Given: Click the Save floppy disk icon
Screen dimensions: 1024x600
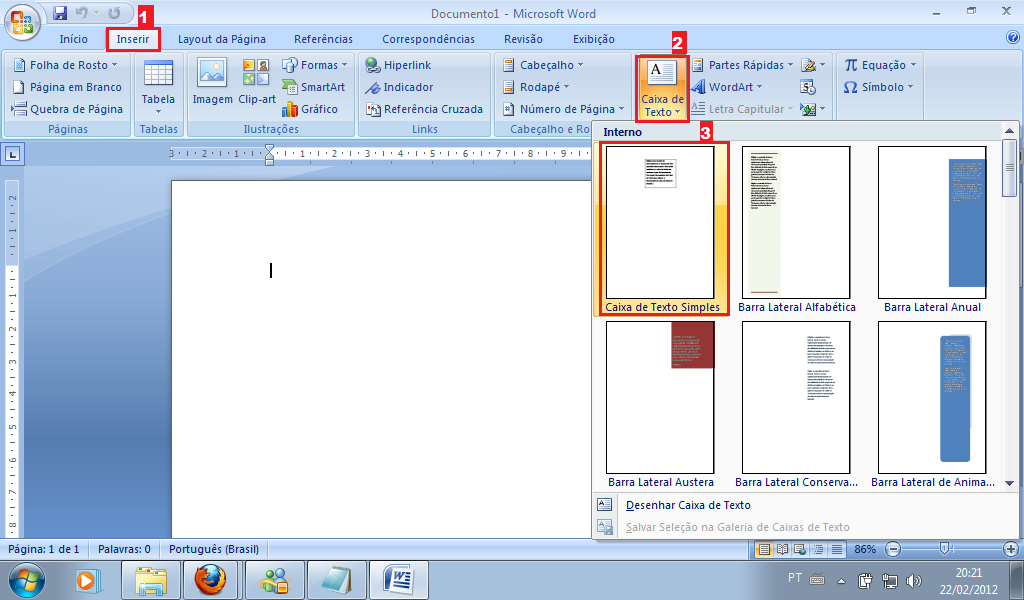Looking at the screenshot, I should (x=60, y=13).
